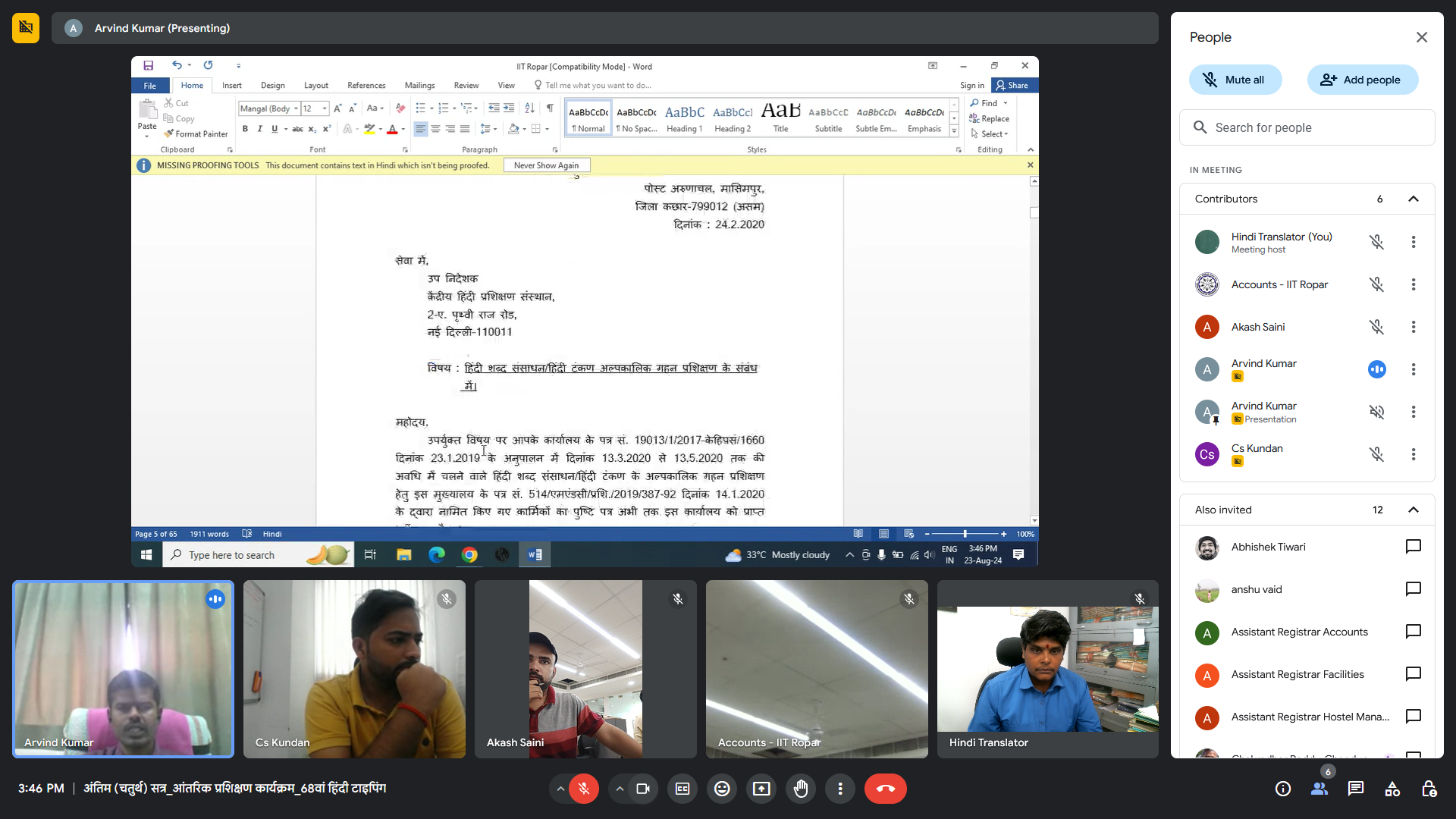Click Cs Kundan's muted microphone icon
The height and width of the screenshot is (819, 1456).
tap(1376, 454)
